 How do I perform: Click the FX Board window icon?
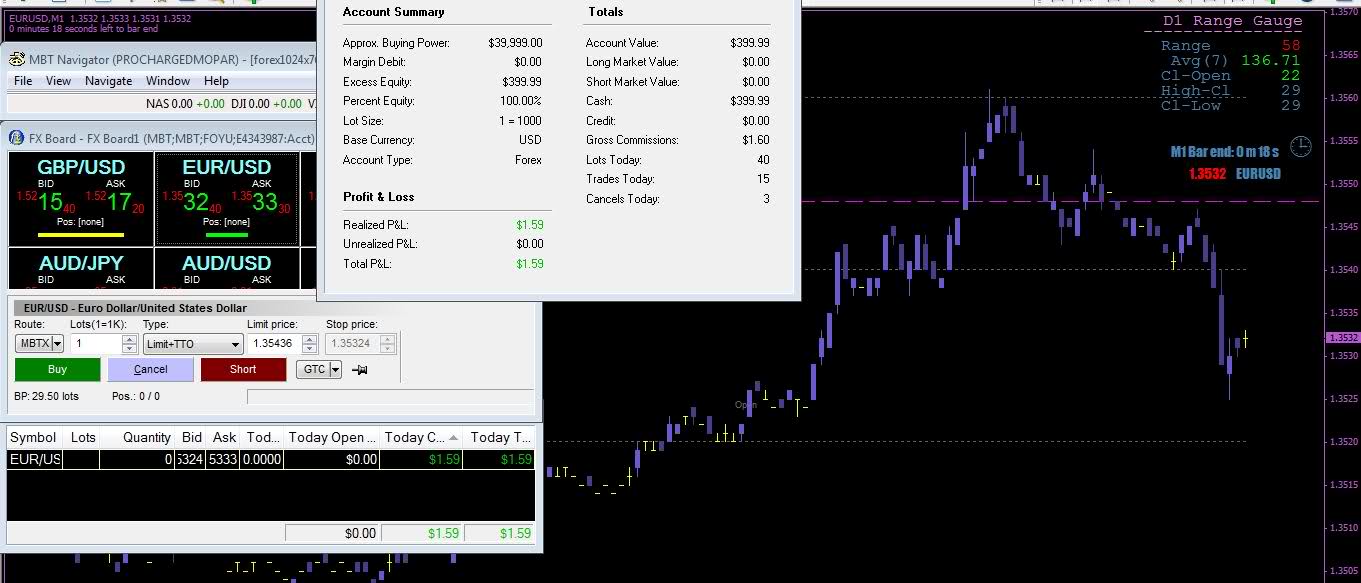[16, 139]
